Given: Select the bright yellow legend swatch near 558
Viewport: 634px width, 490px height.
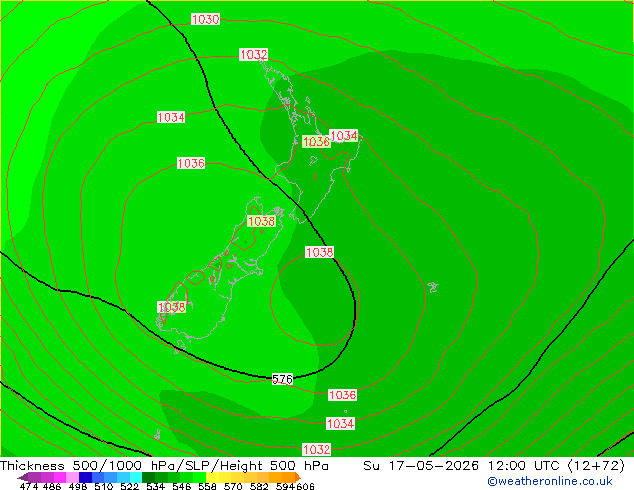Looking at the screenshot, I should [x=212, y=477].
